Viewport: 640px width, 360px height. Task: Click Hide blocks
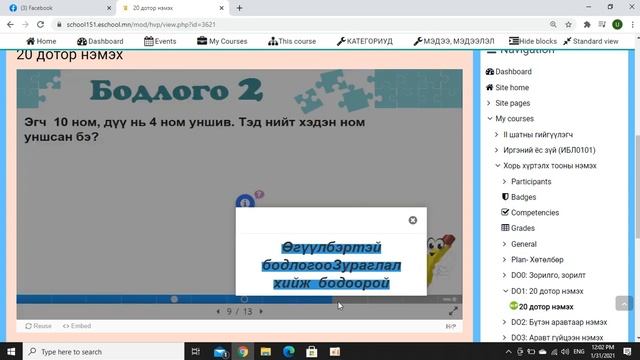point(533,41)
